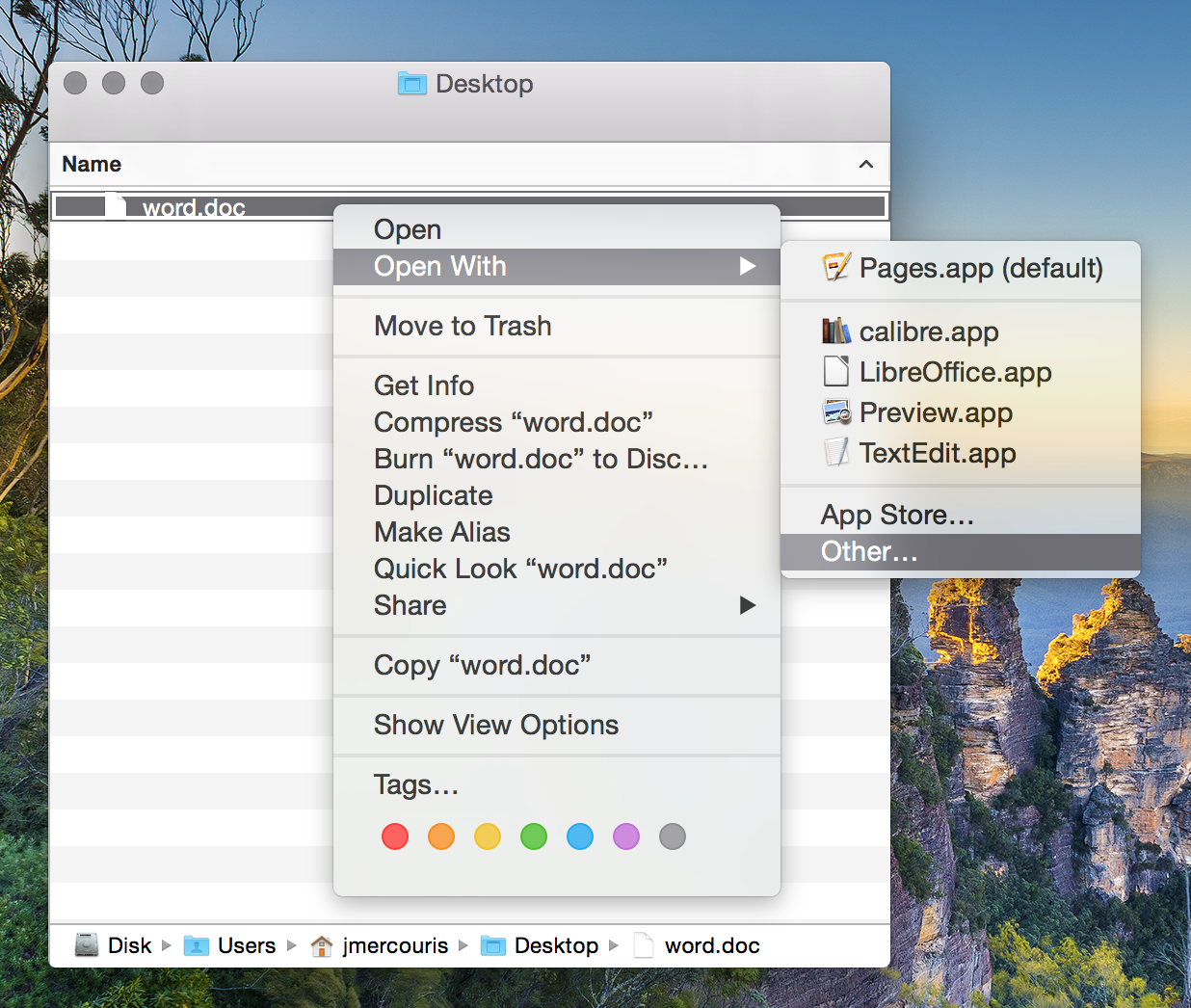
Task: Apply the blue tag color
Action: (x=580, y=836)
